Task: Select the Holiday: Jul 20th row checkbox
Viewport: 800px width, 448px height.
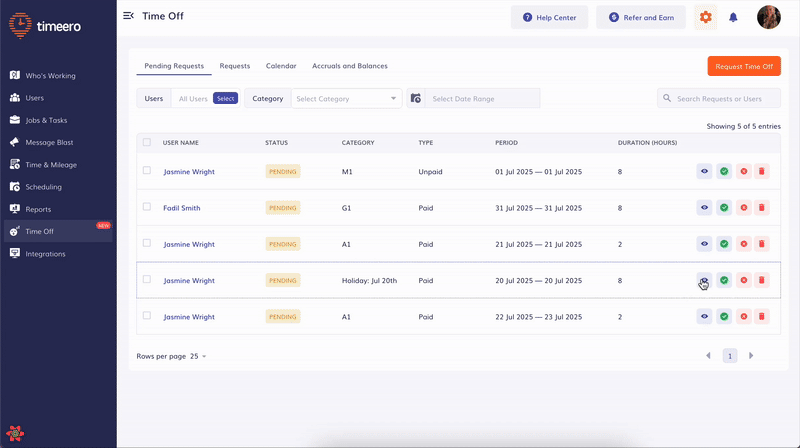Action: click(147, 280)
